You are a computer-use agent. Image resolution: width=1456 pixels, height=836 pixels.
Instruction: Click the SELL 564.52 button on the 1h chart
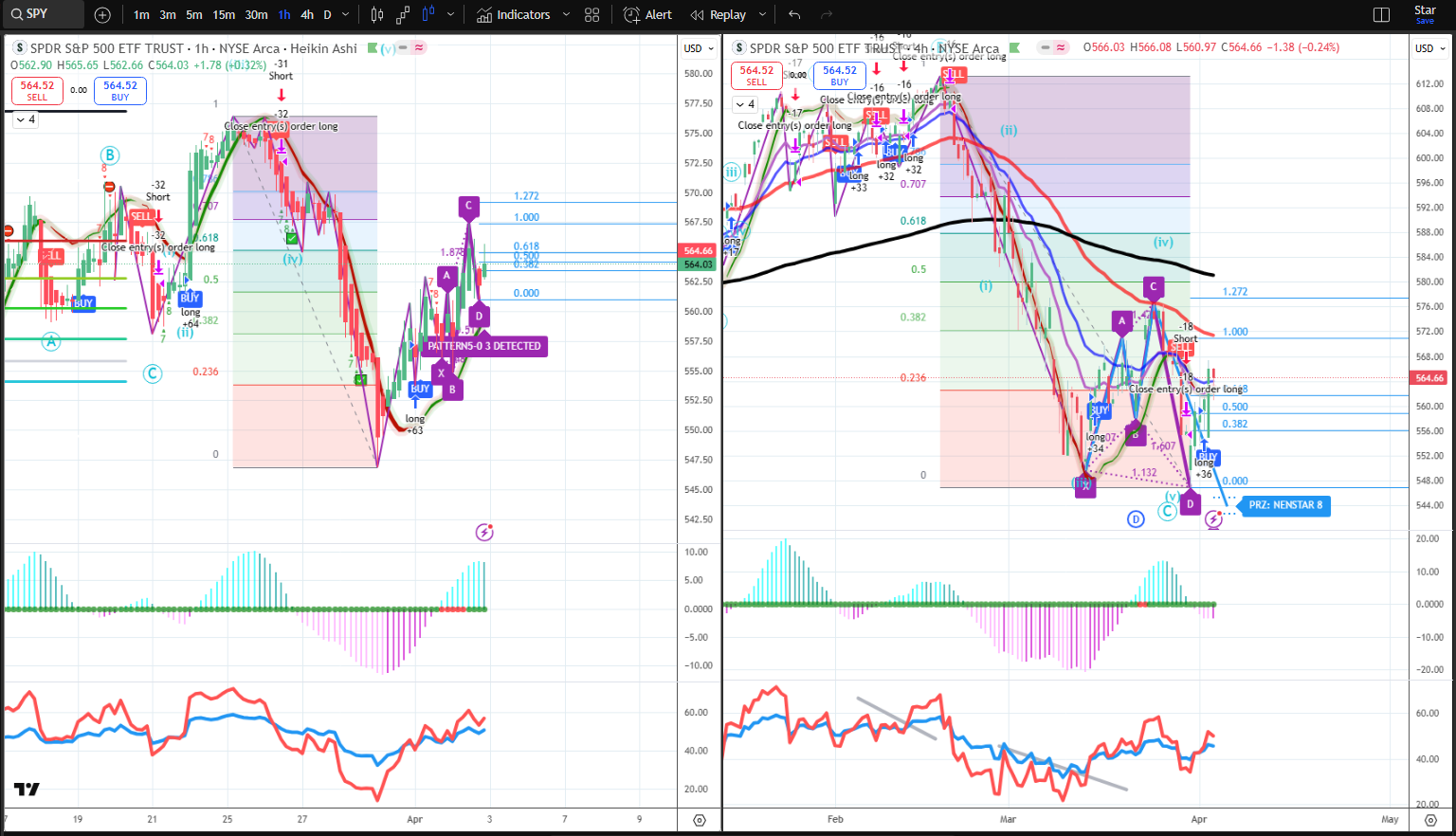tap(37, 91)
